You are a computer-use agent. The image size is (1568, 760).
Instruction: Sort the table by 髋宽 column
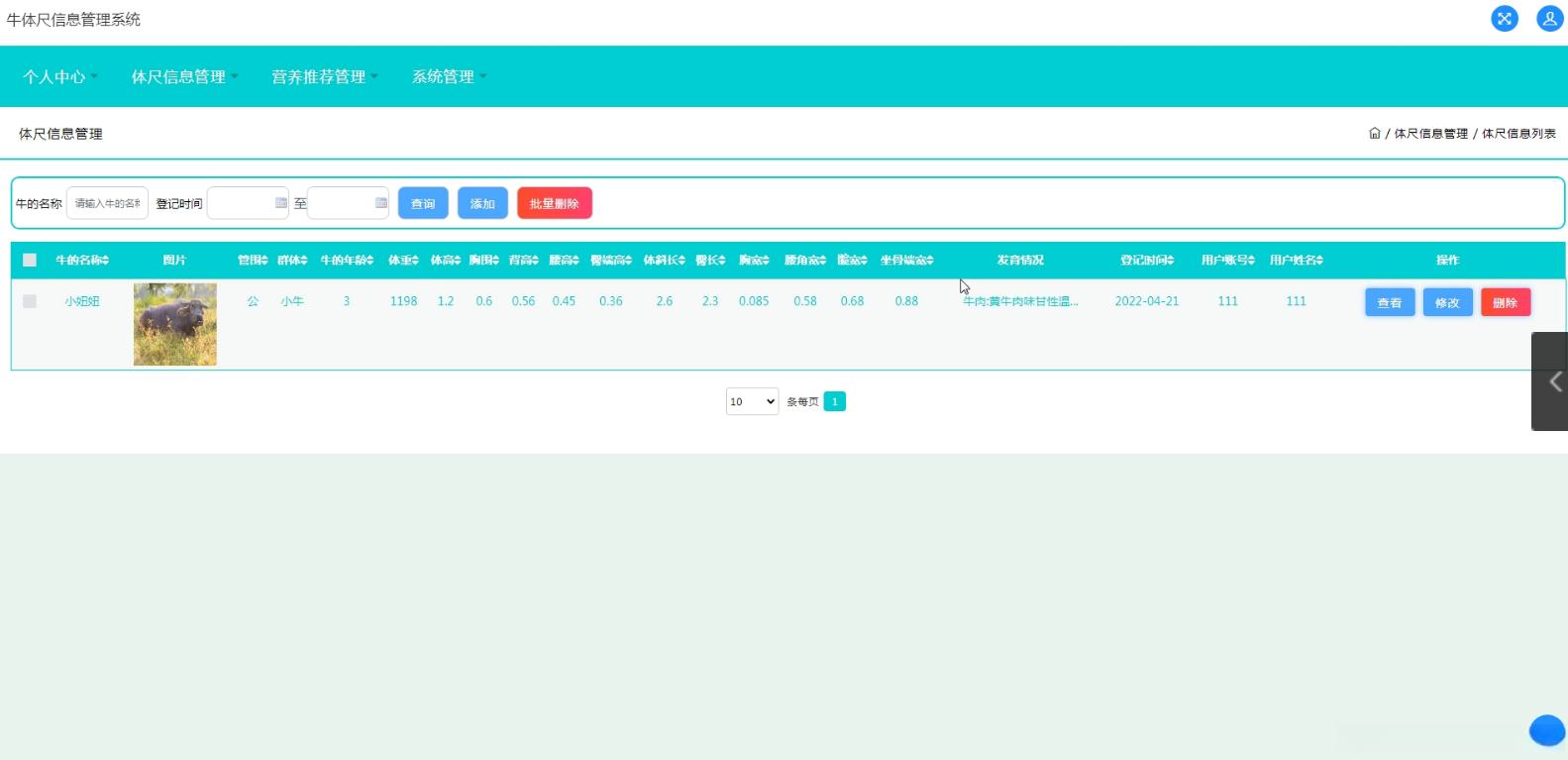[x=852, y=261]
